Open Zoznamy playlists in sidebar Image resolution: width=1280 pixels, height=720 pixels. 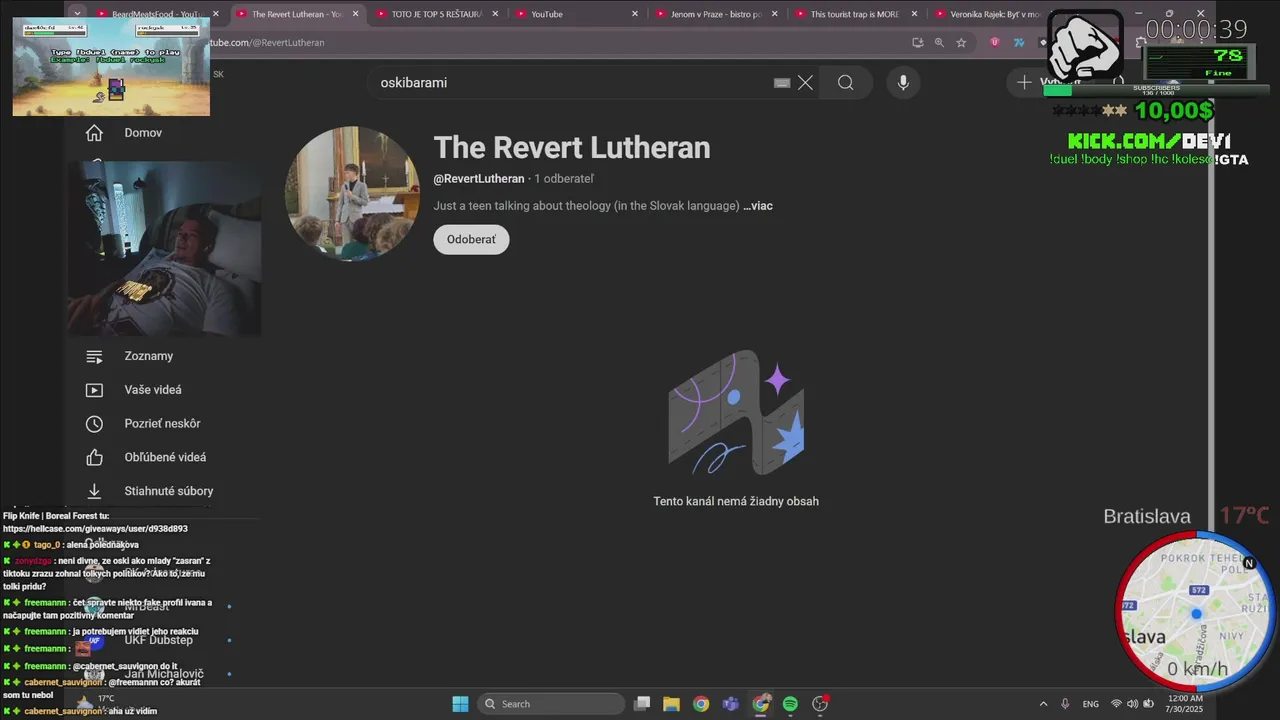point(148,356)
